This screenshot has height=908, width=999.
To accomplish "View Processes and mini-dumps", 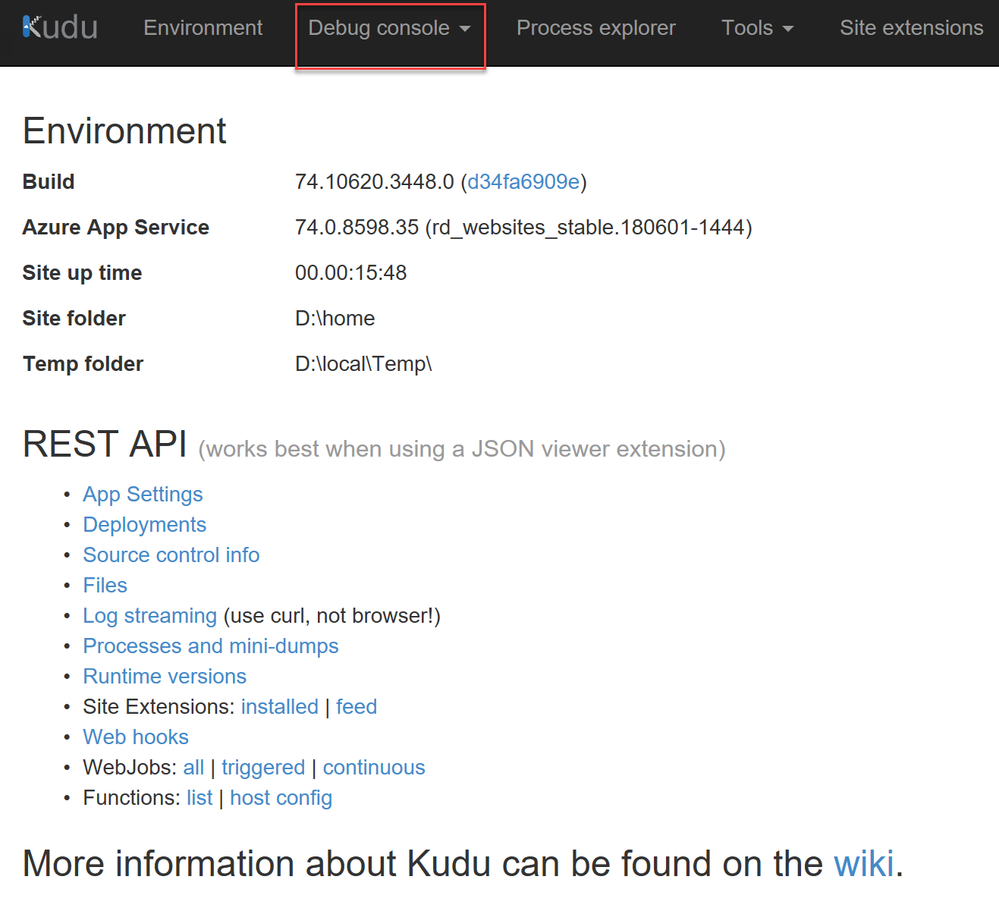I will [211, 646].
